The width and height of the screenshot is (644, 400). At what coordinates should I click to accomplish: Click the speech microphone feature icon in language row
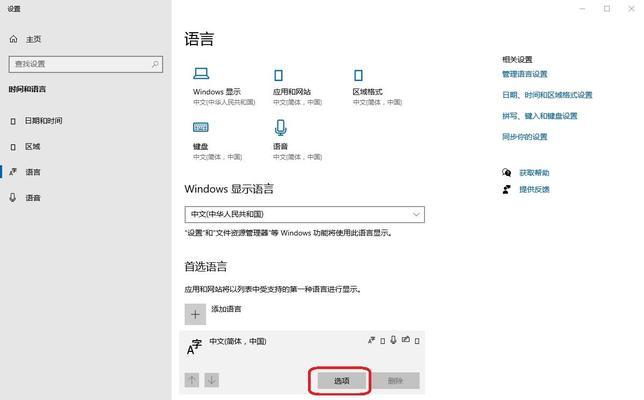[393, 340]
